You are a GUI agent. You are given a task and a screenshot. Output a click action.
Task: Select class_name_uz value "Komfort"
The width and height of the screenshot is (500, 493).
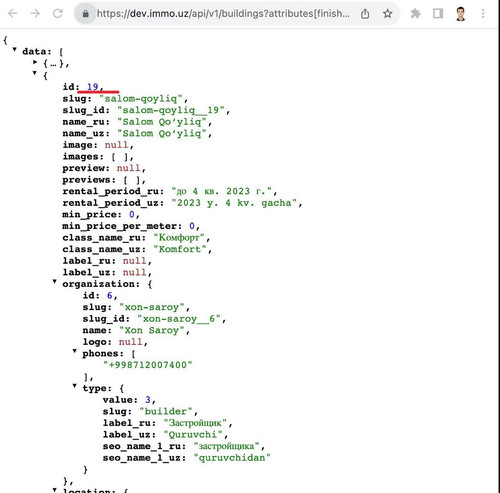click(180, 249)
